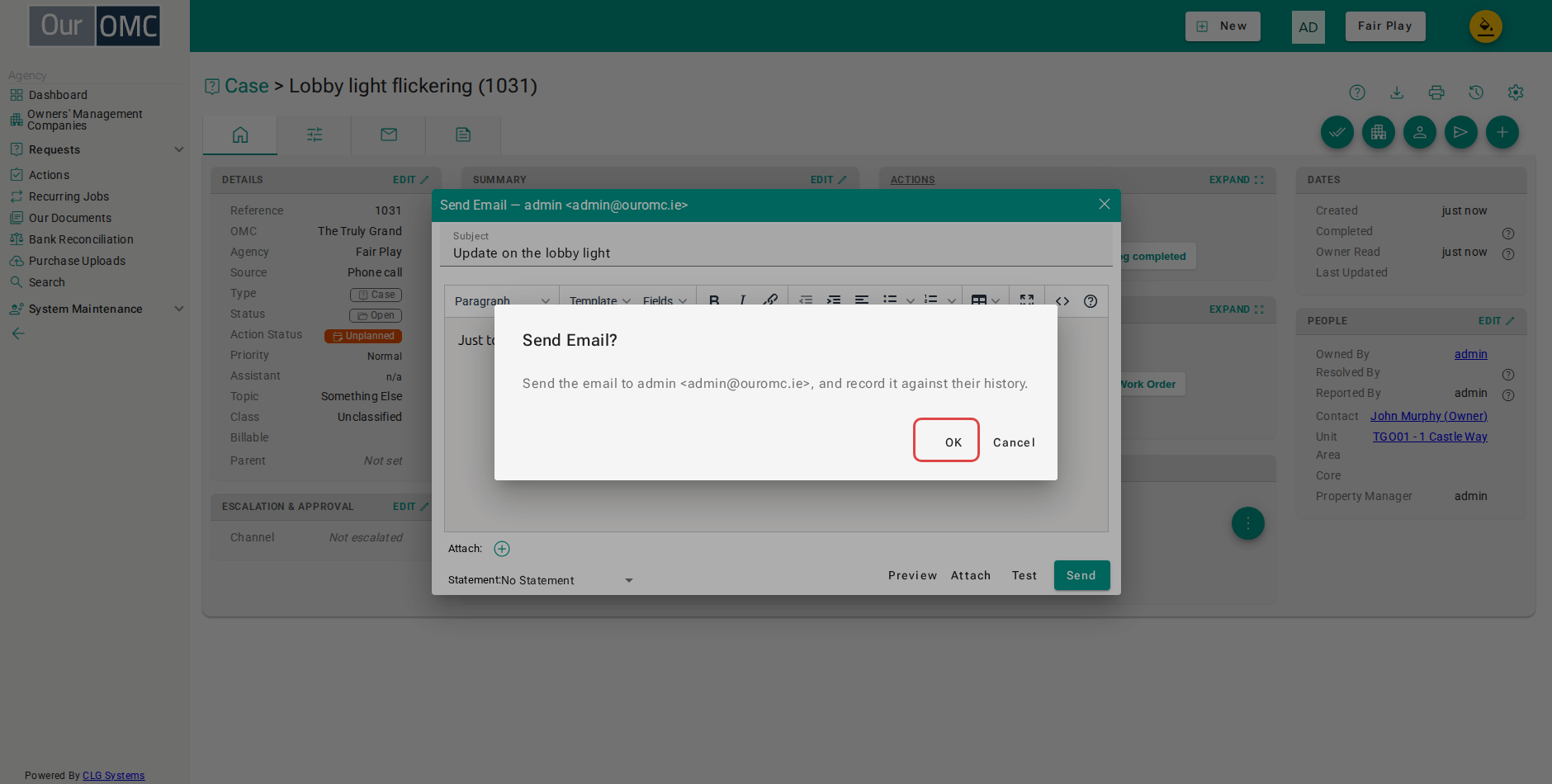Open the Fields dropdown in editor toolbar

(665, 301)
